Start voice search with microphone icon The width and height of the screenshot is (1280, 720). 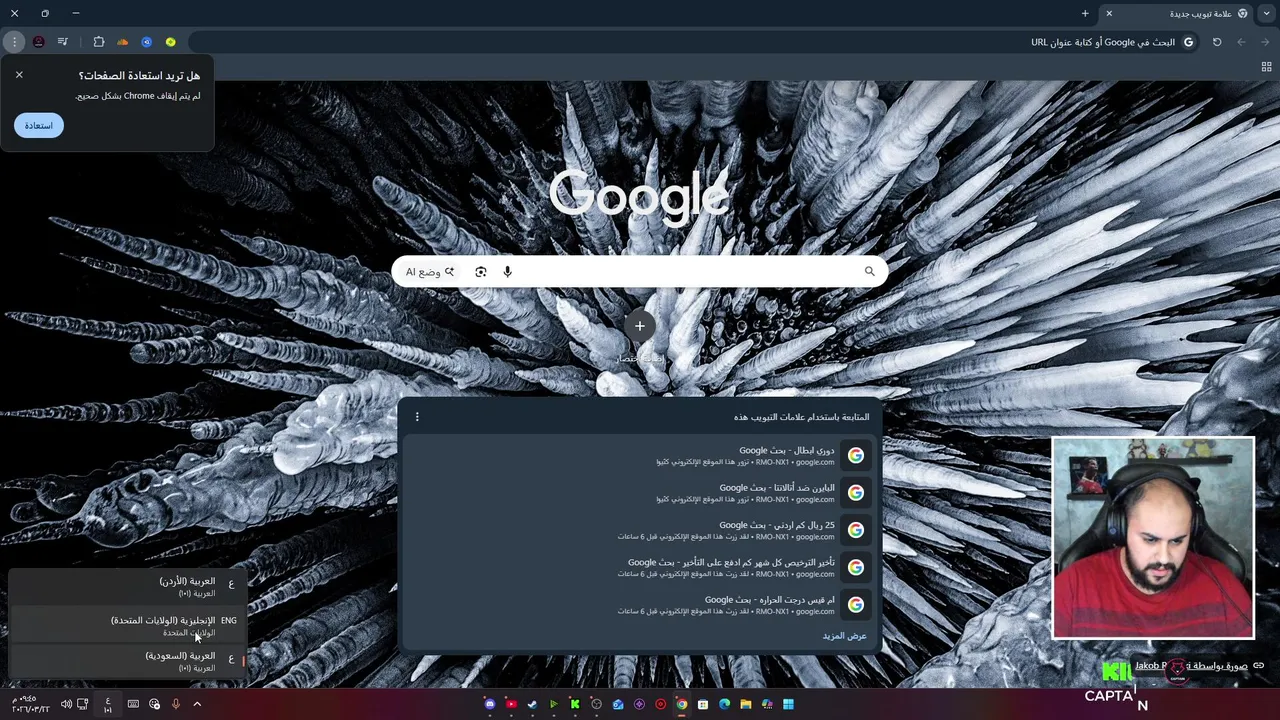tap(508, 271)
